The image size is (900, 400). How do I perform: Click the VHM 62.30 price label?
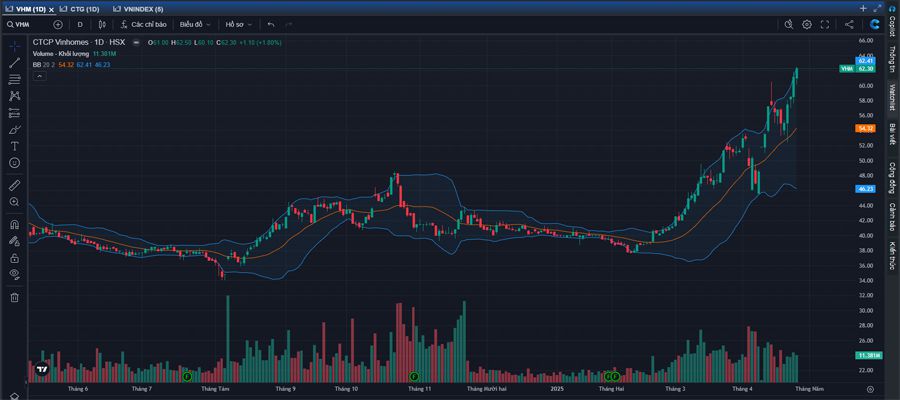pos(857,69)
